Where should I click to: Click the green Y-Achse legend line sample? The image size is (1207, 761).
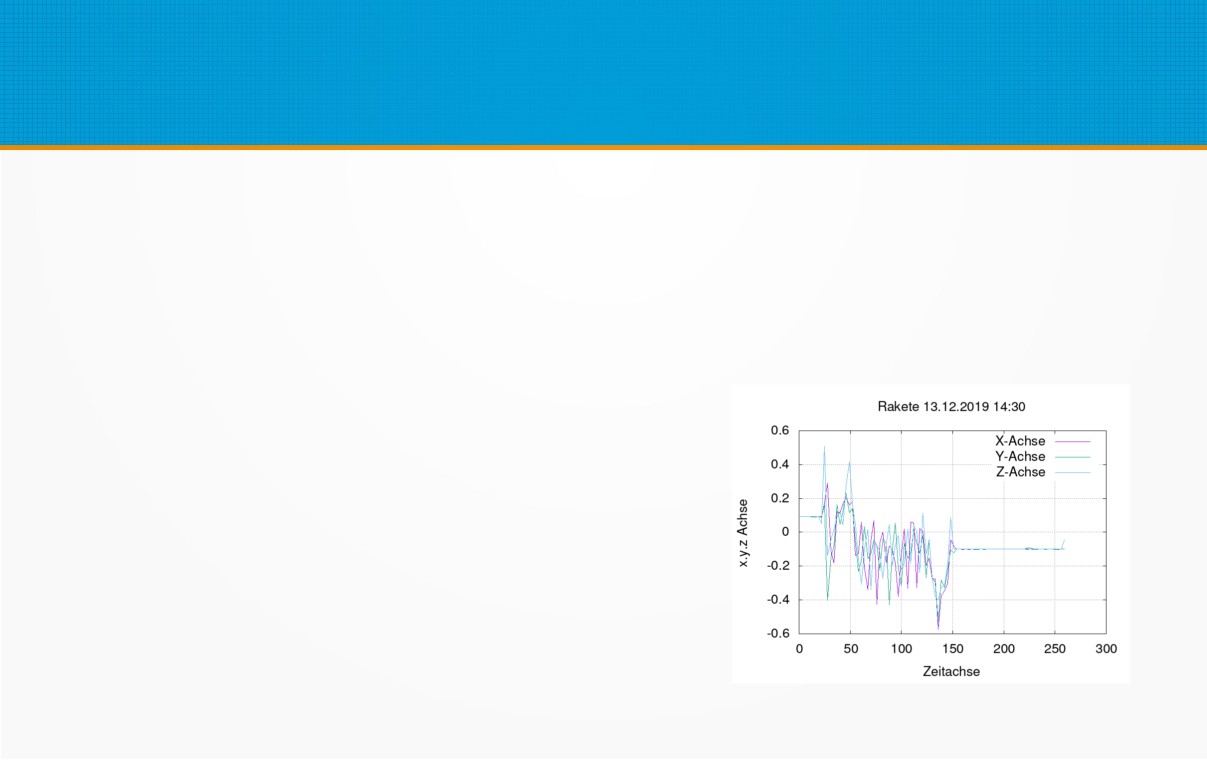tap(1072, 456)
